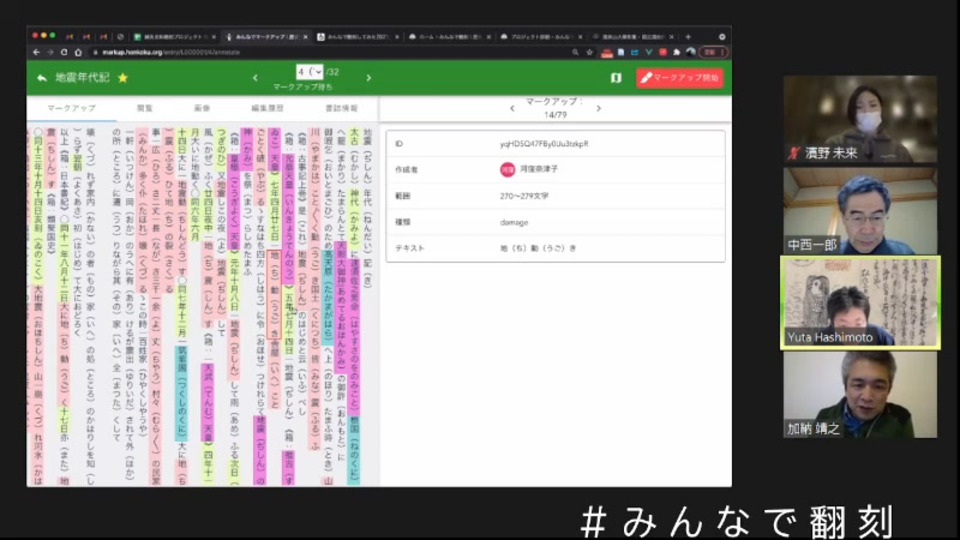Select 濱野未来's video thumbnail
The width and height of the screenshot is (960, 540).
[860, 119]
